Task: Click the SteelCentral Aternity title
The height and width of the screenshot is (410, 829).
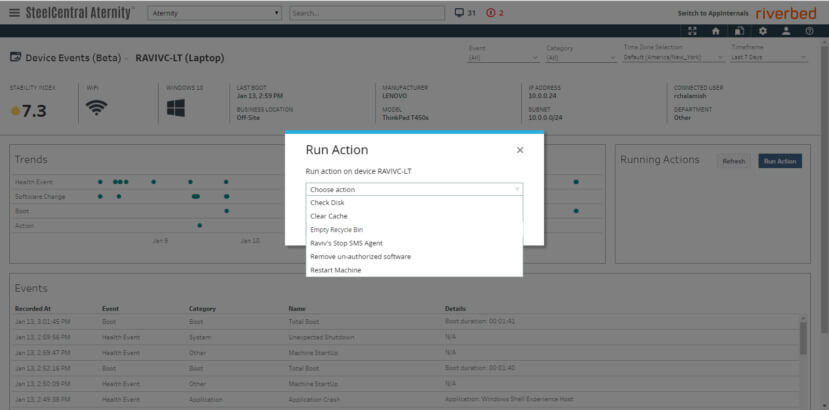Action: (x=79, y=13)
